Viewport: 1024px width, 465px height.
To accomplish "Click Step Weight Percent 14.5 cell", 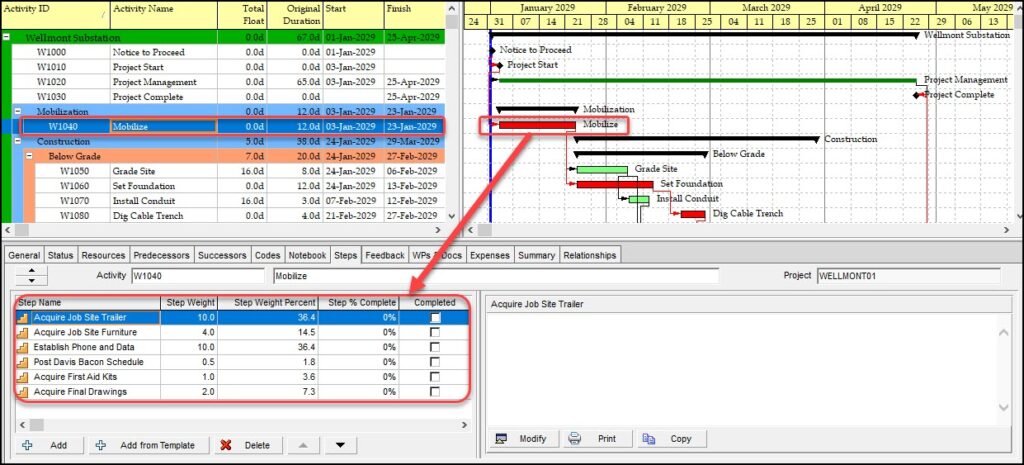I will point(268,332).
